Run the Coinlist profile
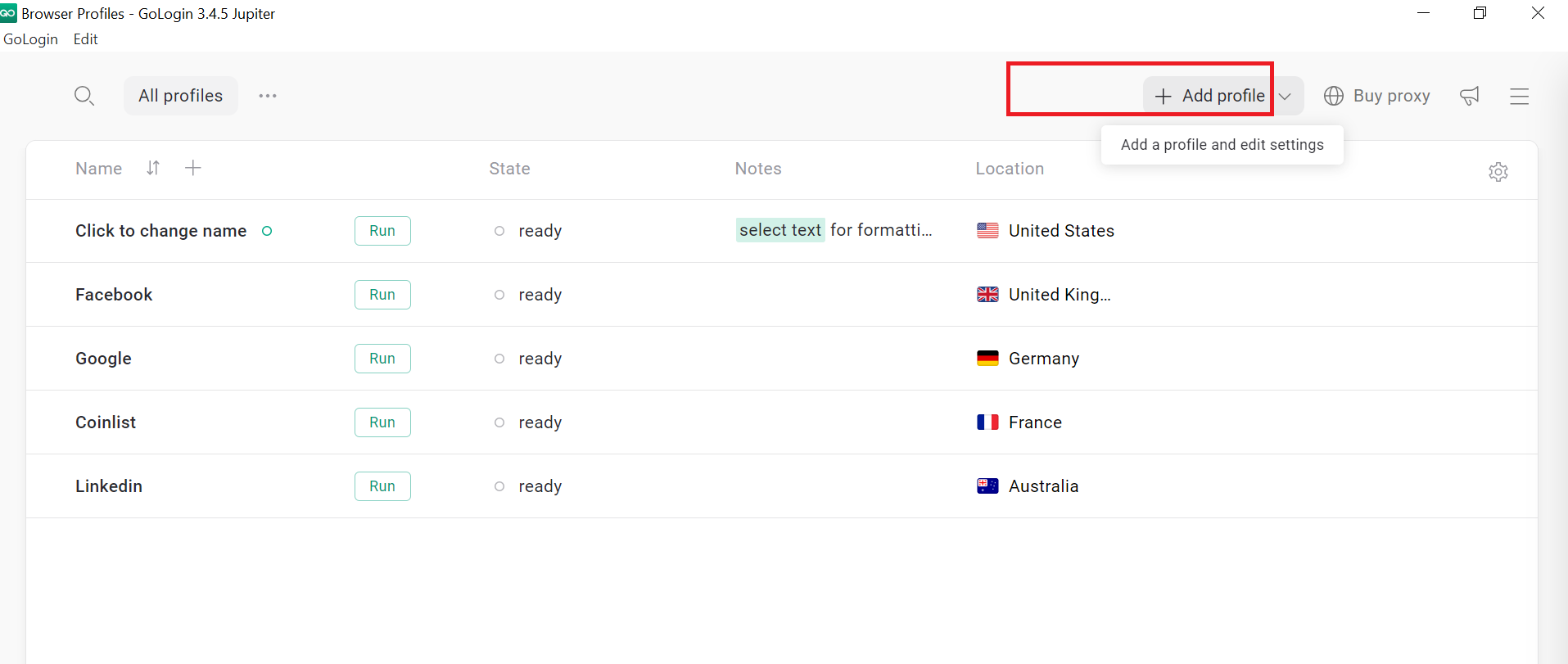The height and width of the screenshot is (664, 1568). (x=382, y=422)
